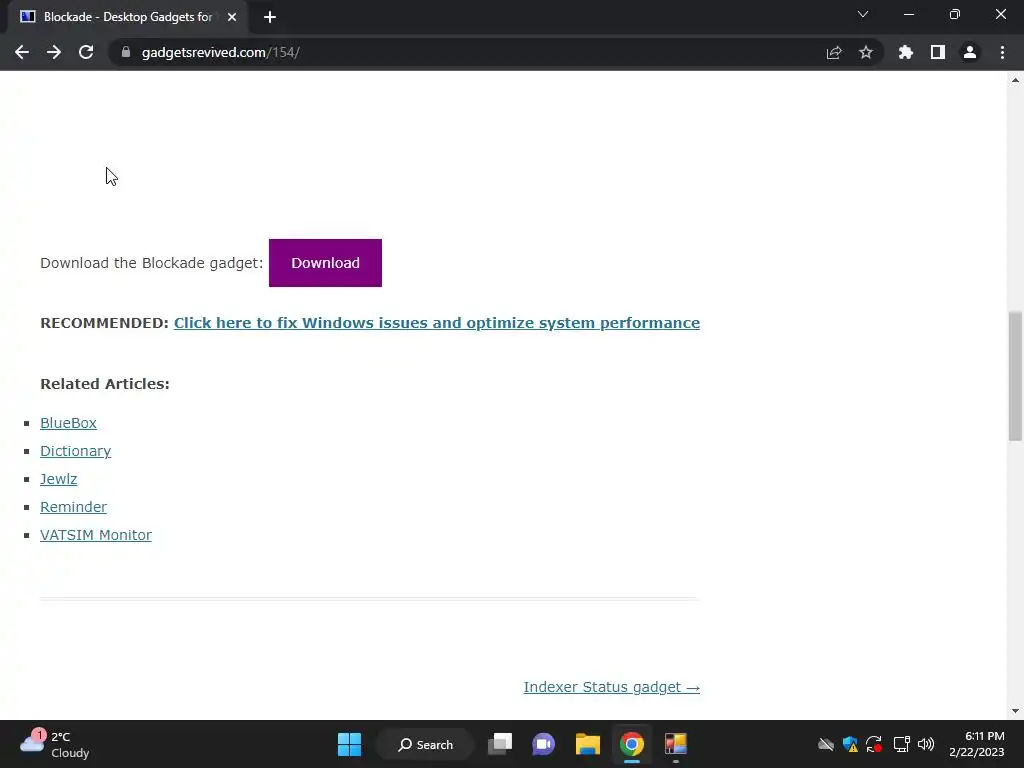
Task: Open the Dictionary related article
Action: 76,451
